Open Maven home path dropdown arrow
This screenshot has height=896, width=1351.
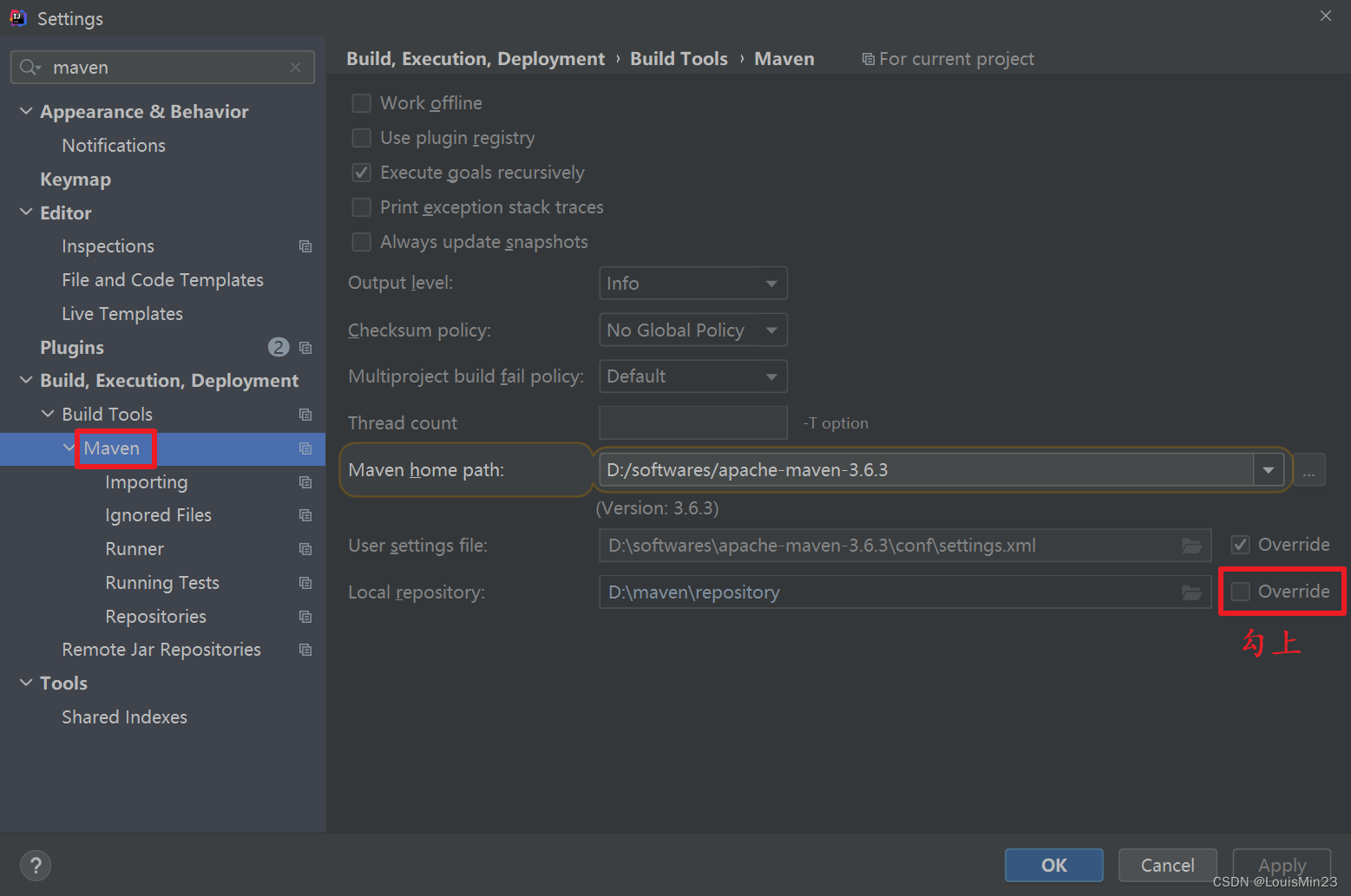[x=1269, y=470]
